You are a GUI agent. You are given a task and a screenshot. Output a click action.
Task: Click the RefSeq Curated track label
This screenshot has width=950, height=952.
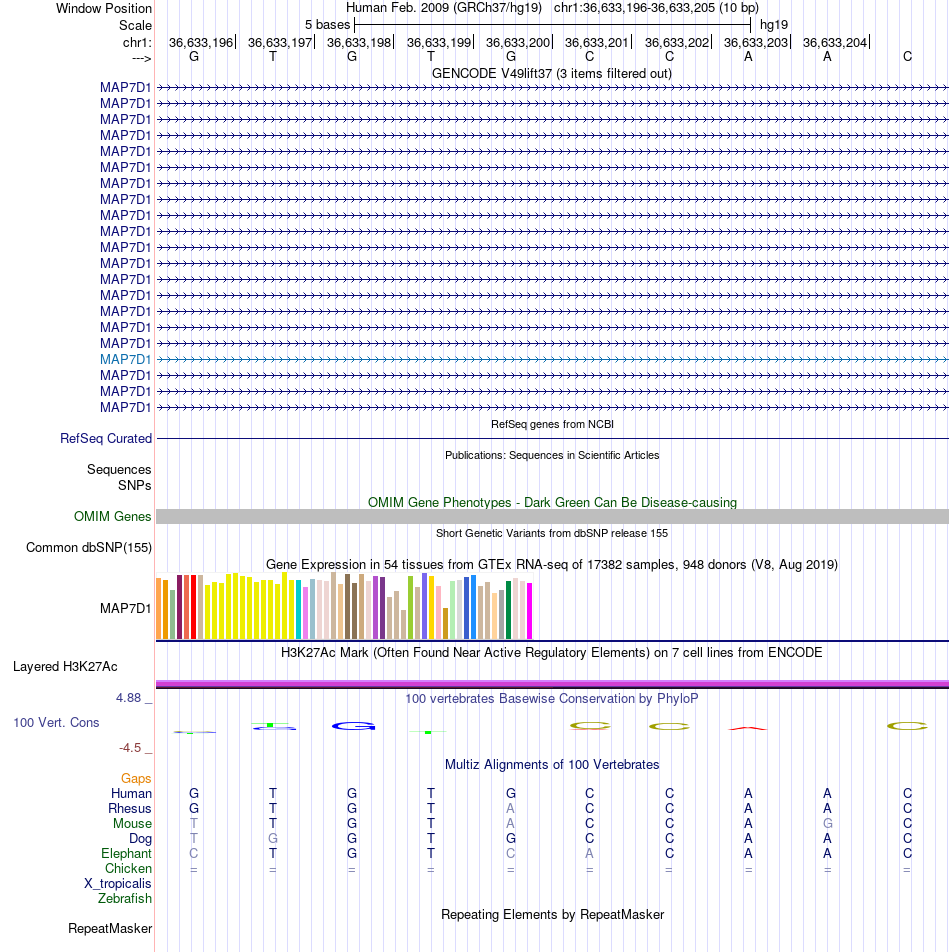coord(106,438)
